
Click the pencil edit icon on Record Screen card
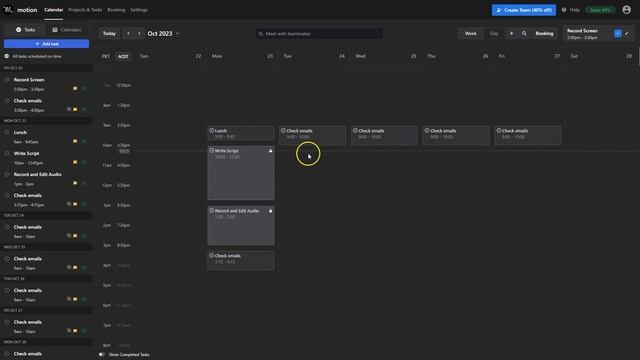[627, 33]
